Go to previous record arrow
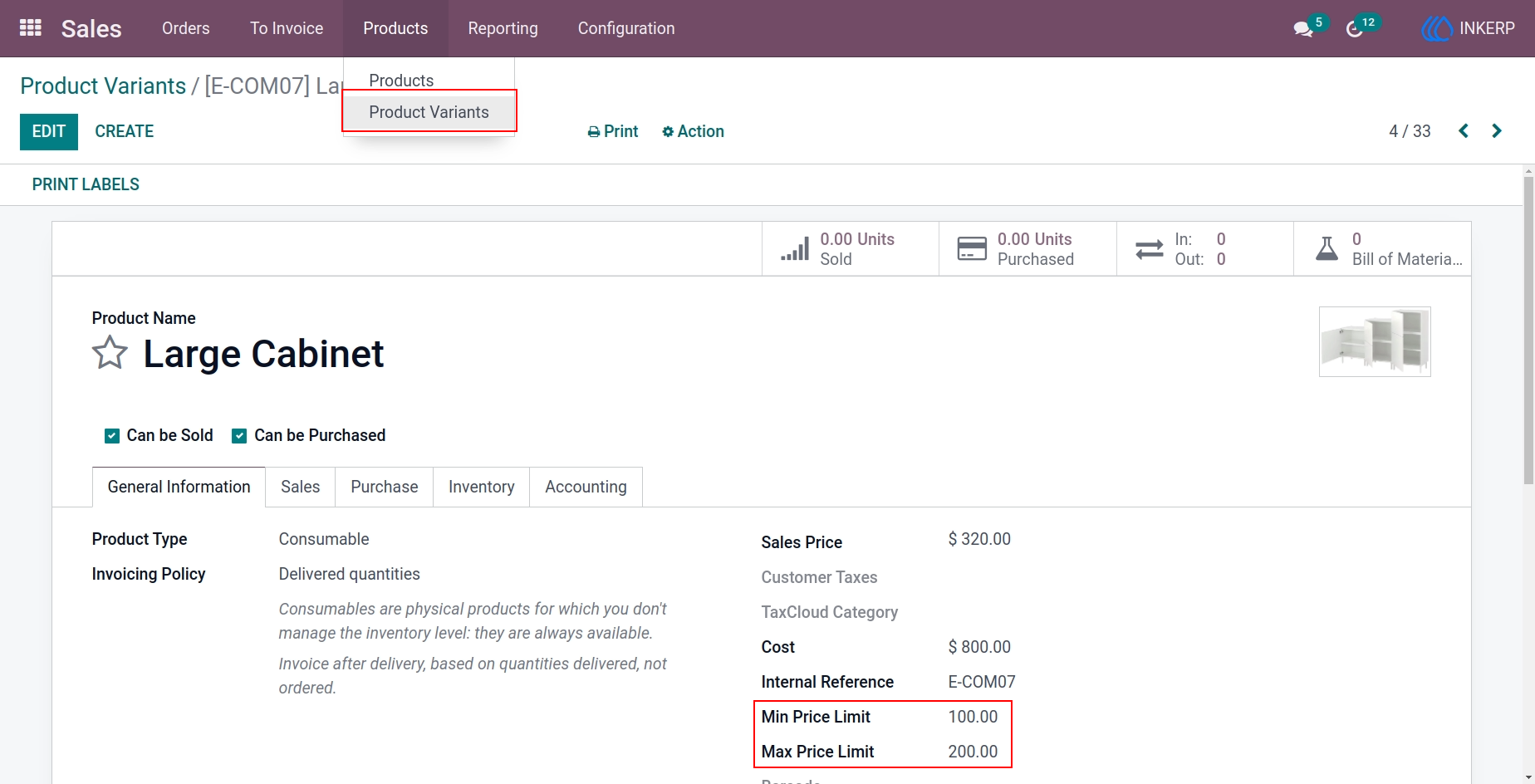The width and height of the screenshot is (1535, 784). click(1464, 131)
